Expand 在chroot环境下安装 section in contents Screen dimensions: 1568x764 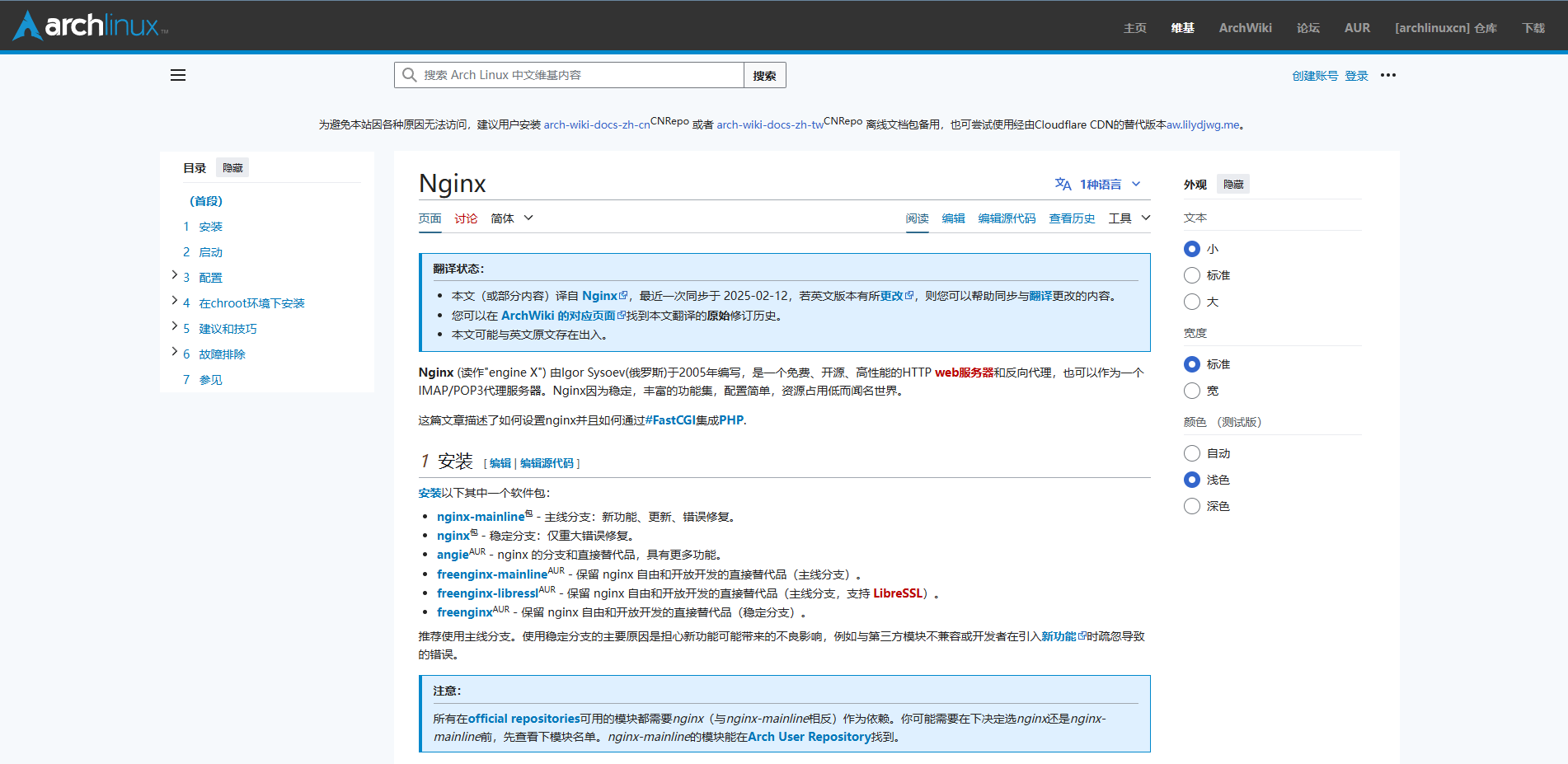point(175,301)
